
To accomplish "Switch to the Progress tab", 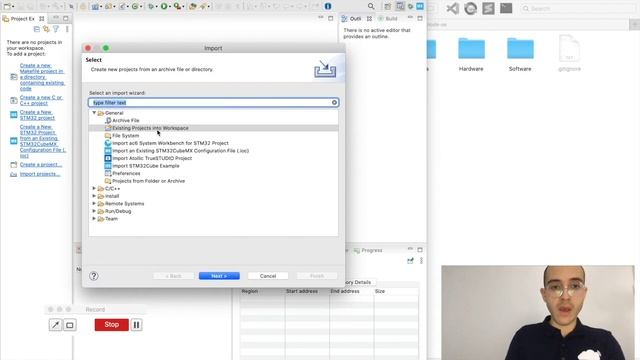I will pos(368,250).
